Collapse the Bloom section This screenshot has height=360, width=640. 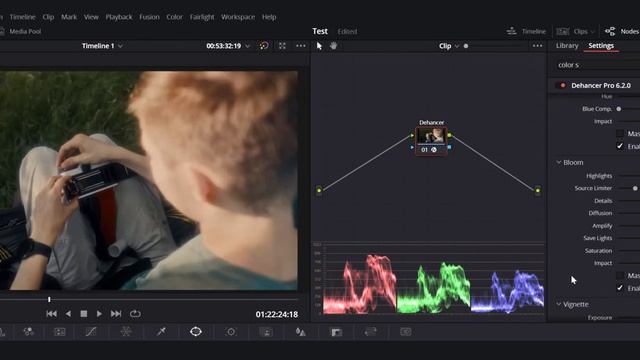559,162
